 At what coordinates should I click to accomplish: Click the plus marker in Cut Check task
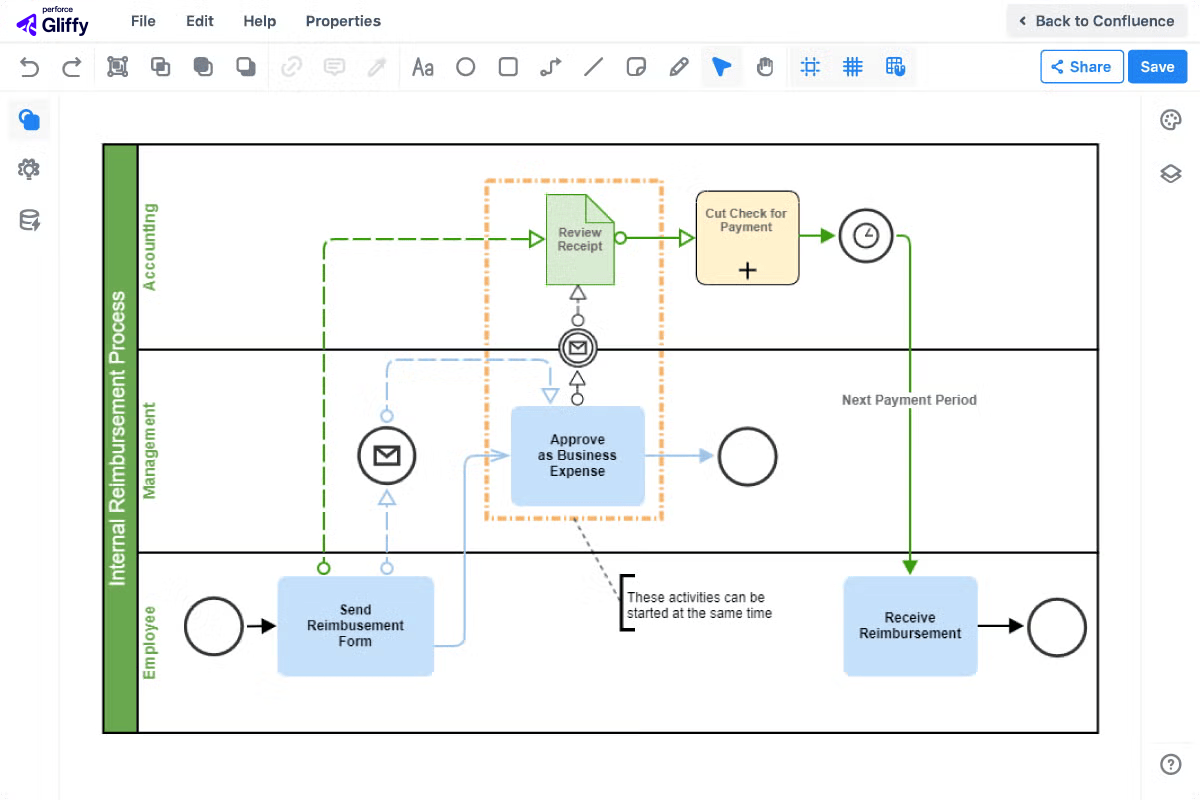747,270
